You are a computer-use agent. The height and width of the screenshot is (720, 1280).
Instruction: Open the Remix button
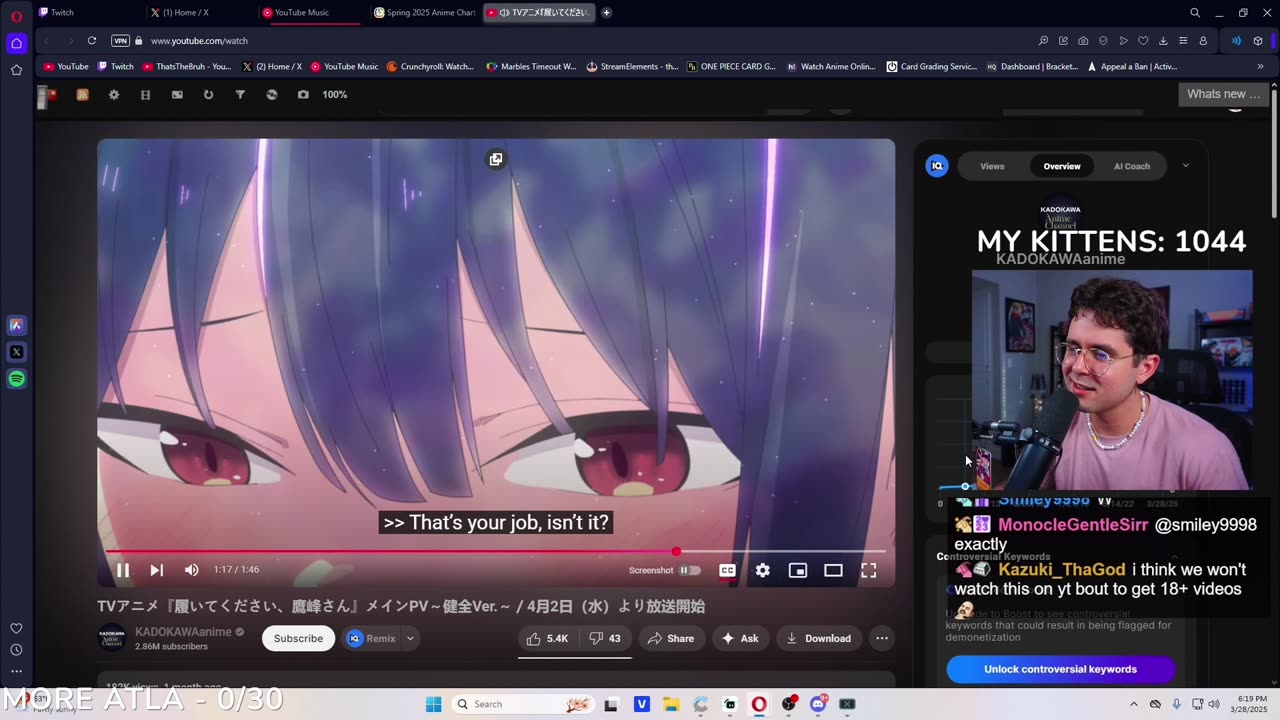(x=372, y=638)
